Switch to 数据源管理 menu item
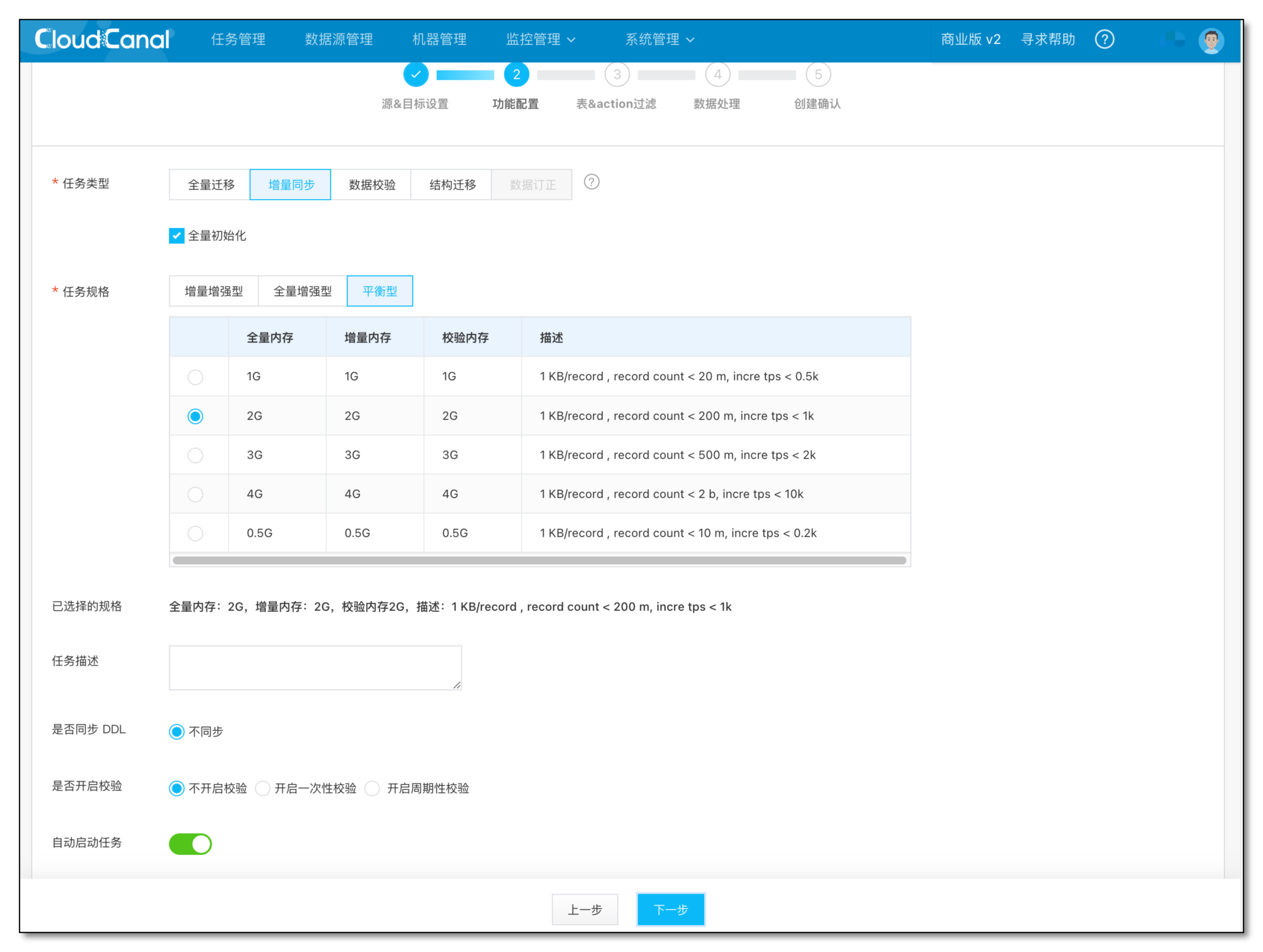 [338, 40]
